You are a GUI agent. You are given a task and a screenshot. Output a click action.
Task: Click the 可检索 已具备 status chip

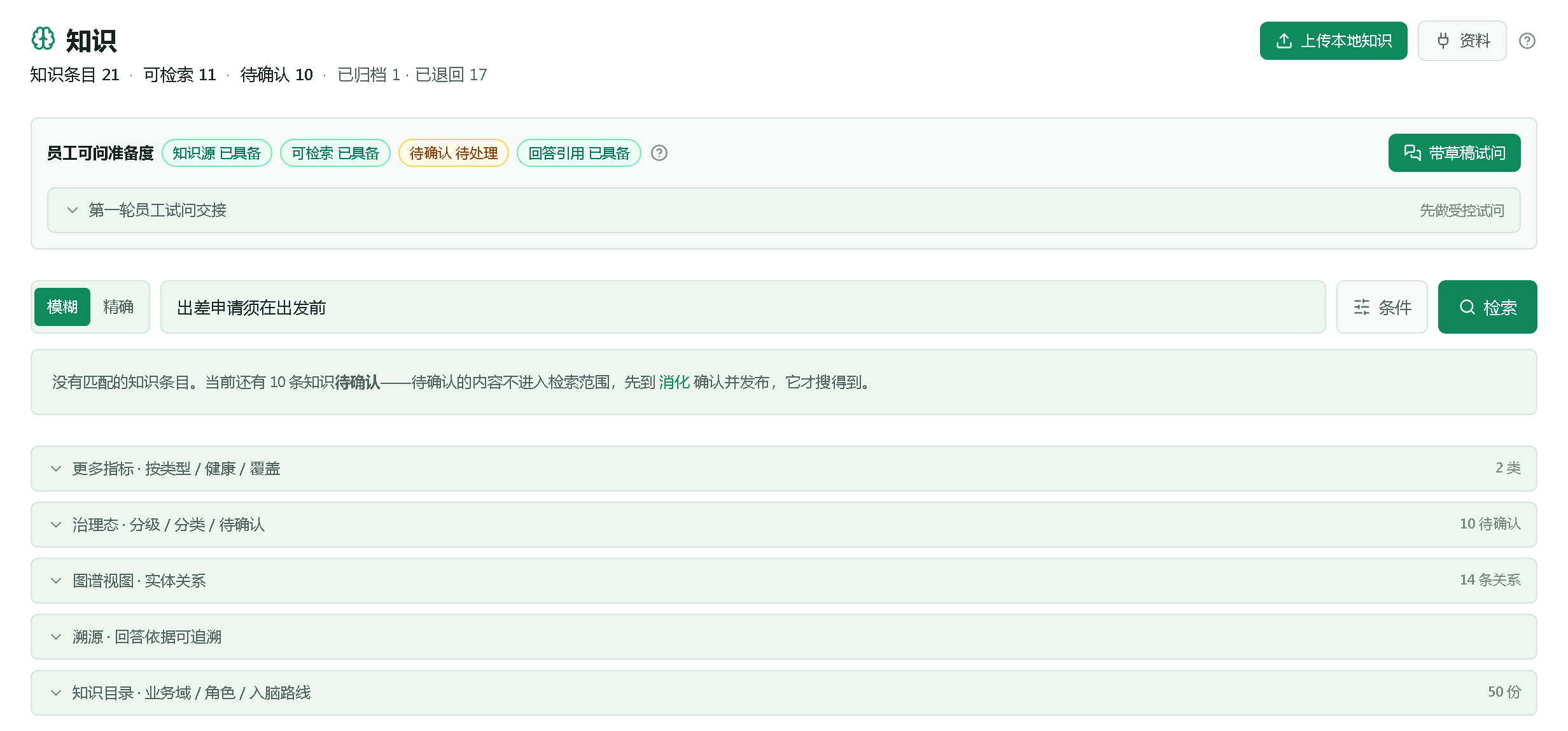tap(335, 153)
